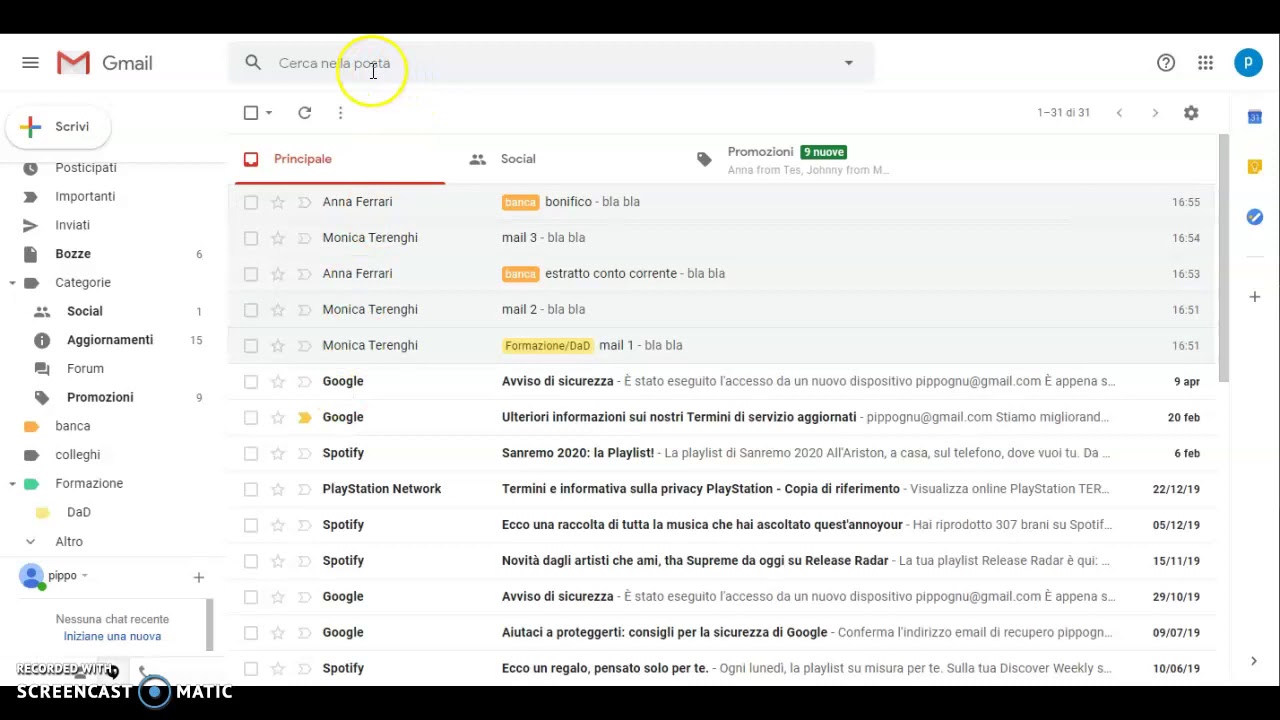Open the banca label
The width and height of the screenshot is (1280, 720).
click(x=72, y=426)
